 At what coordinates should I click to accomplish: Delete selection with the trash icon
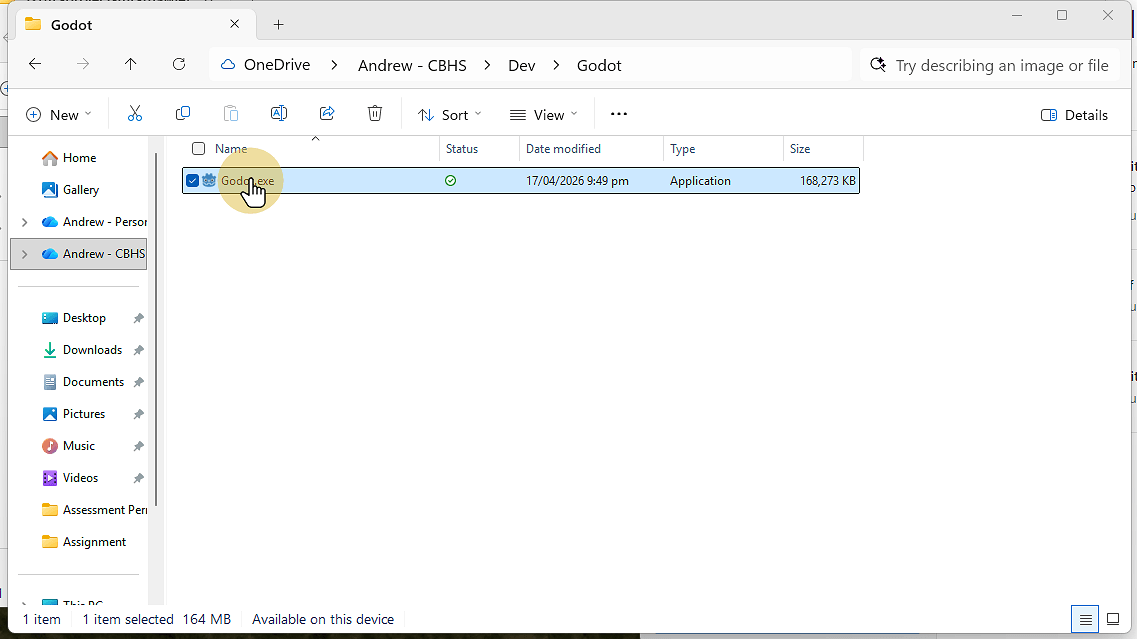pos(375,114)
